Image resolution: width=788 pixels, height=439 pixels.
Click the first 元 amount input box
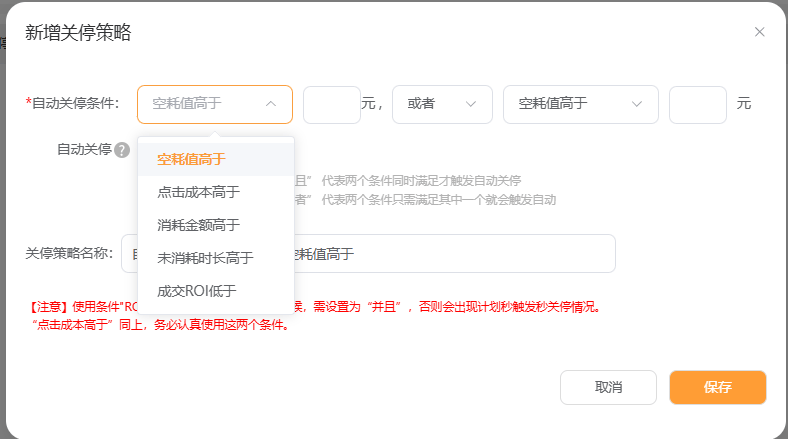(331, 104)
